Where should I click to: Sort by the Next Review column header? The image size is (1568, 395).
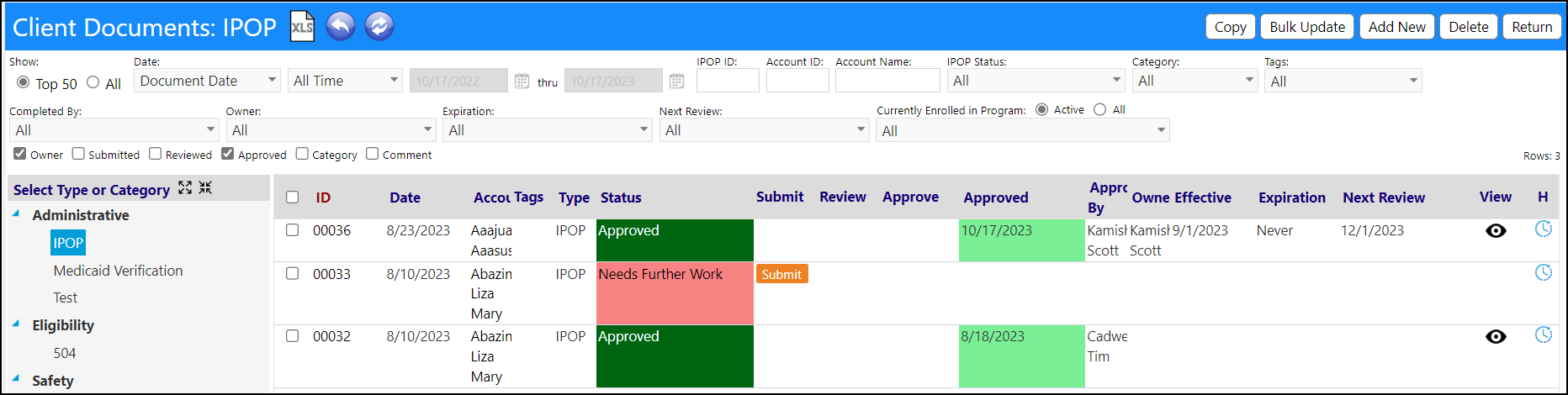tap(1384, 197)
